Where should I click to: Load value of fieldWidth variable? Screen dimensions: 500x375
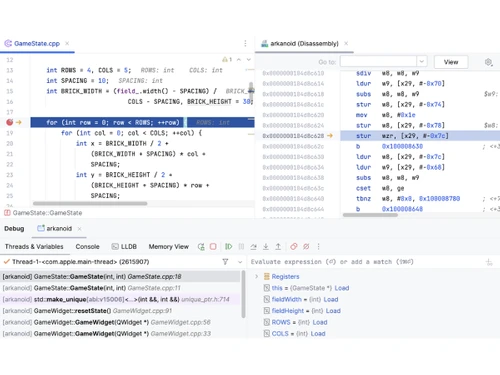tap(331, 299)
